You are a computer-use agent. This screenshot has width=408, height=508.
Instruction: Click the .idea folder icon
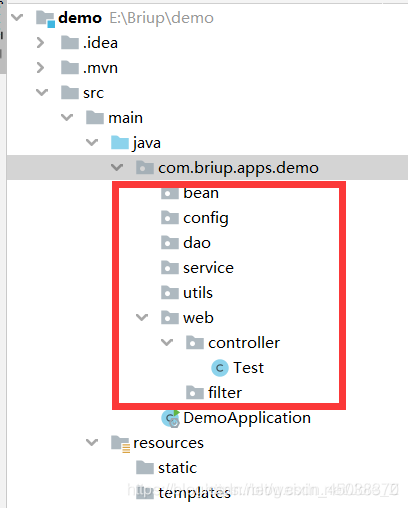pyautogui.click(x=70, y=42)
